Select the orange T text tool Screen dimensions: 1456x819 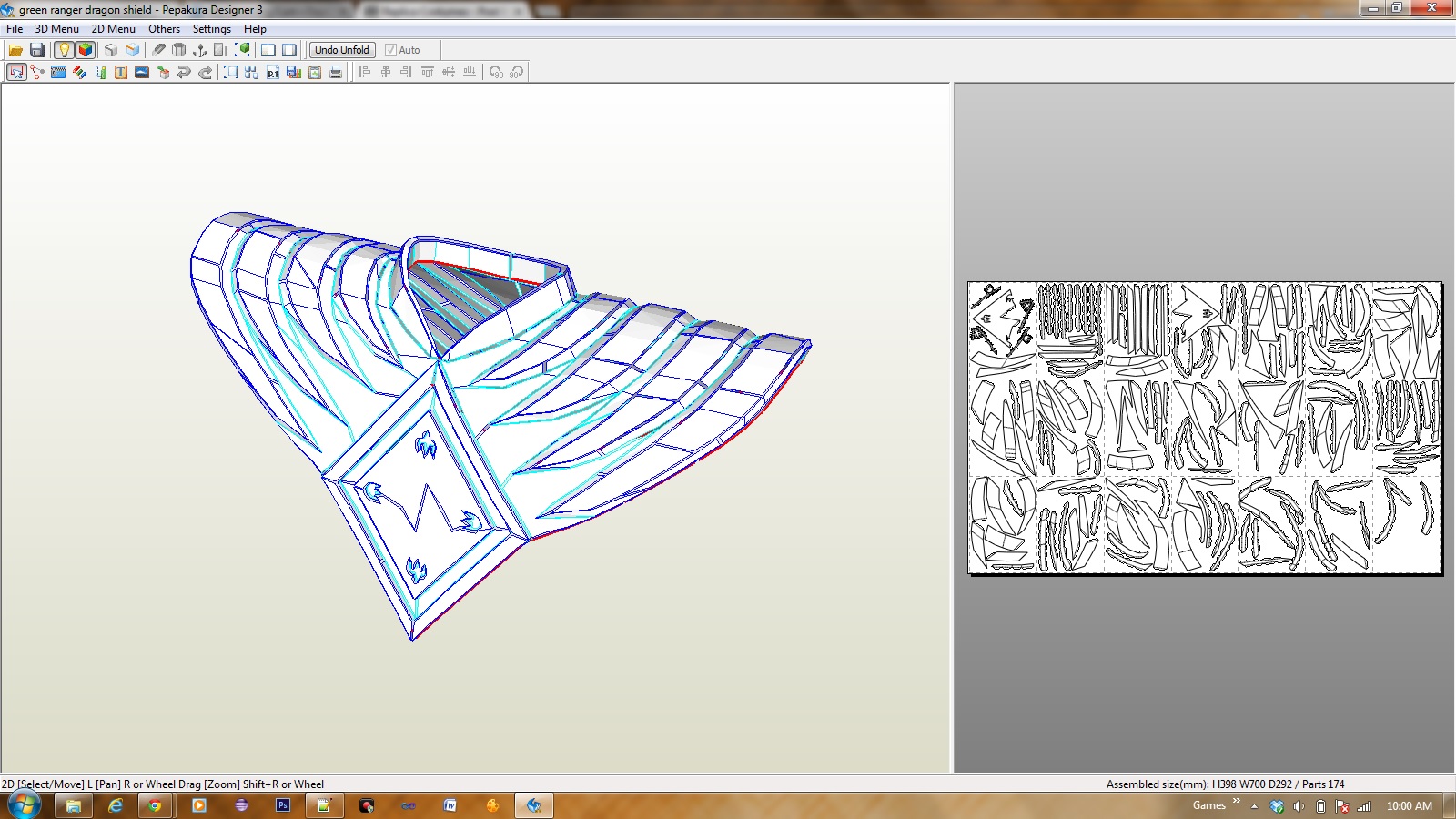(x=121, y=72)
